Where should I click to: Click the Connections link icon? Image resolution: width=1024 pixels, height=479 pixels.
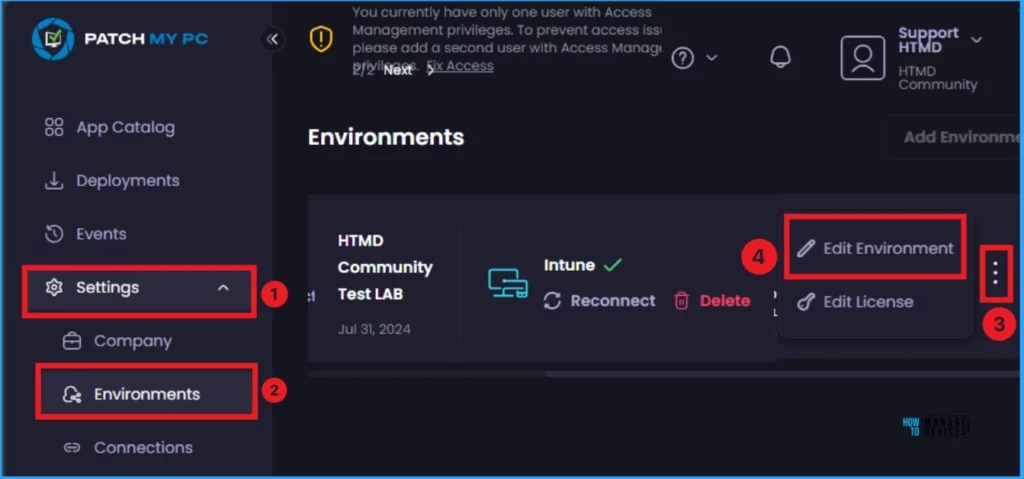72,448
